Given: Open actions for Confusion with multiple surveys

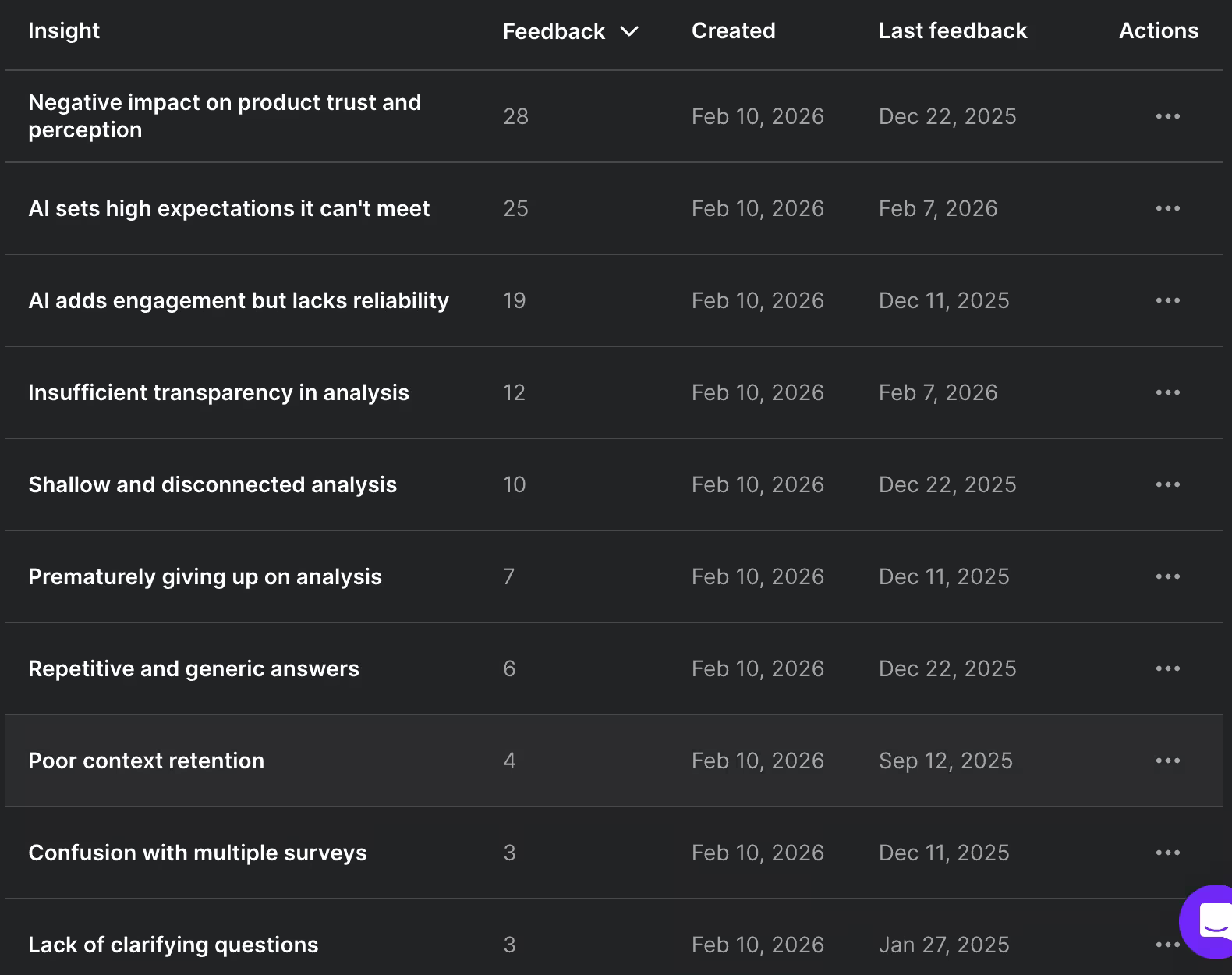Looking at the screenshot, I should 1167,853.
